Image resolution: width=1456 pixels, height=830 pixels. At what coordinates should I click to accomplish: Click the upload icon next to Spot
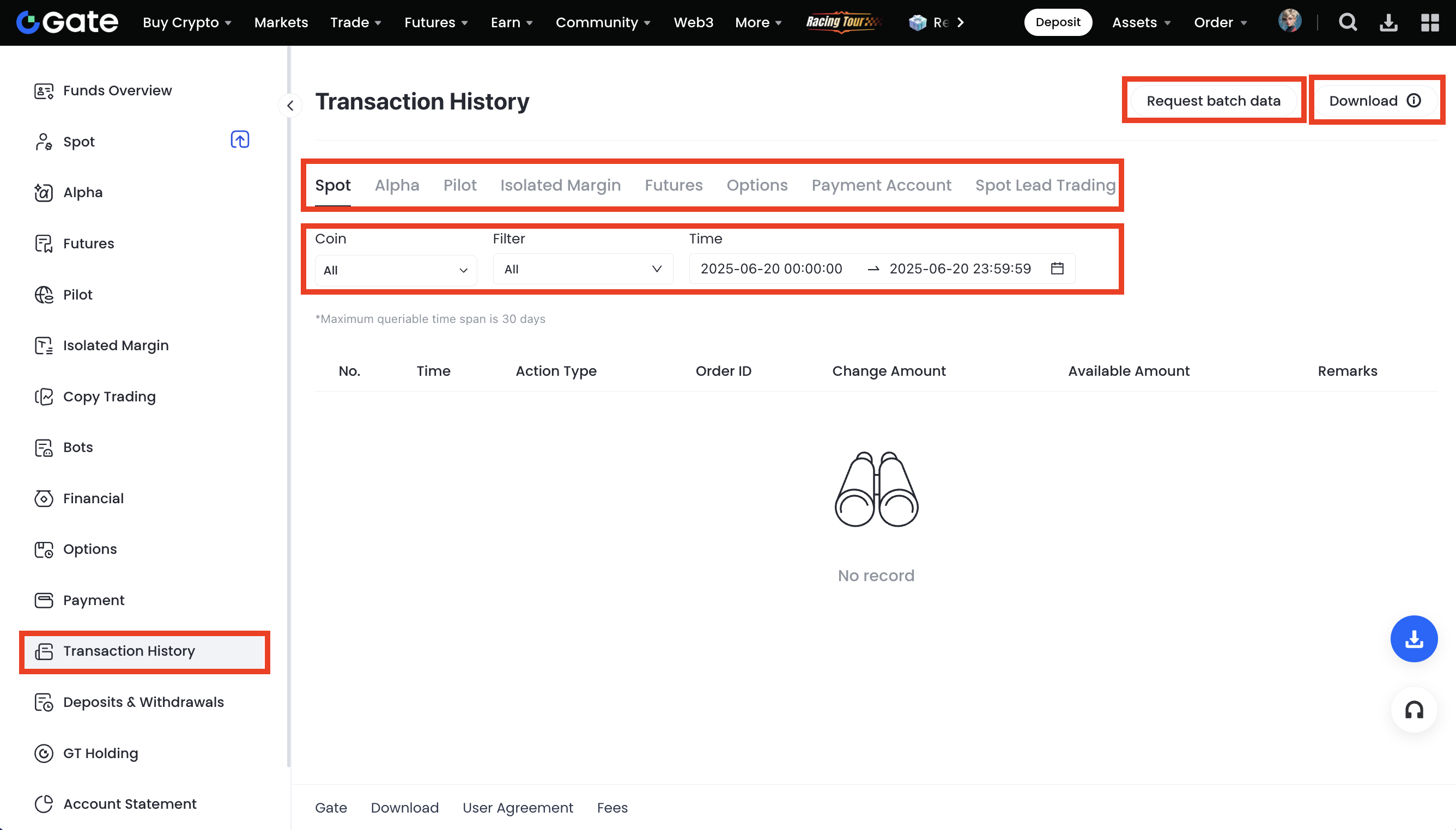240,139
